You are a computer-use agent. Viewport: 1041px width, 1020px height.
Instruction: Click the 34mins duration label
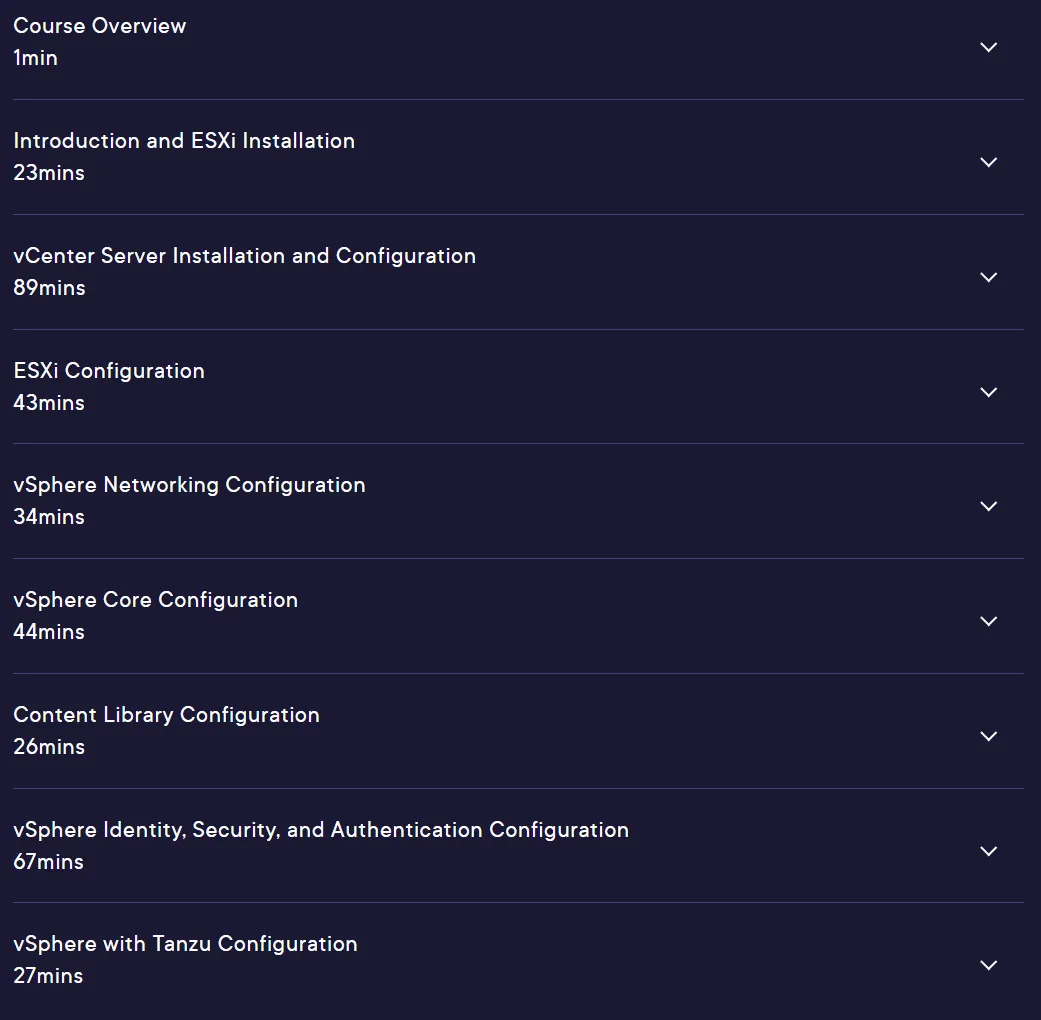[49, 517]
